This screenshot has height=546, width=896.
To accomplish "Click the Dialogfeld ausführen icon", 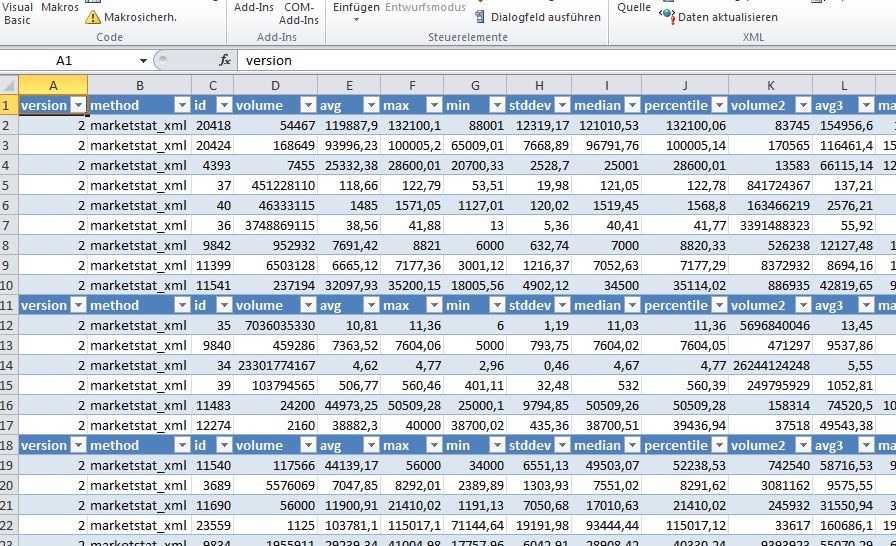I will tap(480, 17).
